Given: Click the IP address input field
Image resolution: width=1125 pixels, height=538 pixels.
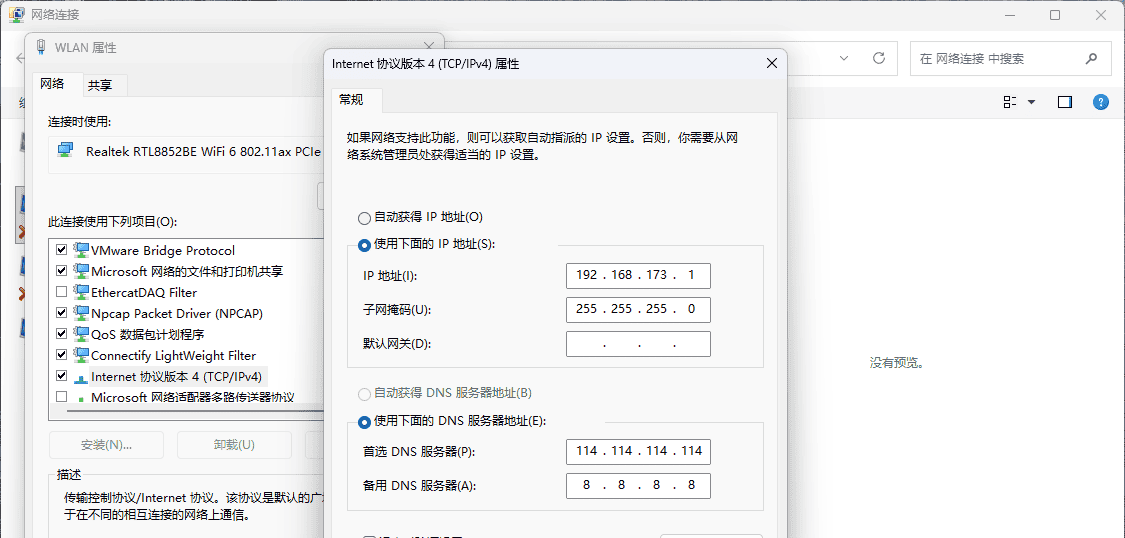Looking at the screenshot, I should [x=638, y=275].
